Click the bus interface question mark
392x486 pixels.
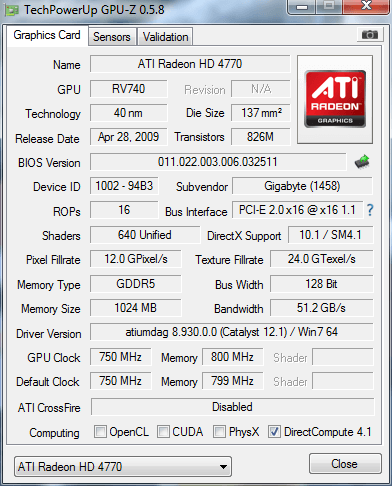(x=370, y=210)
